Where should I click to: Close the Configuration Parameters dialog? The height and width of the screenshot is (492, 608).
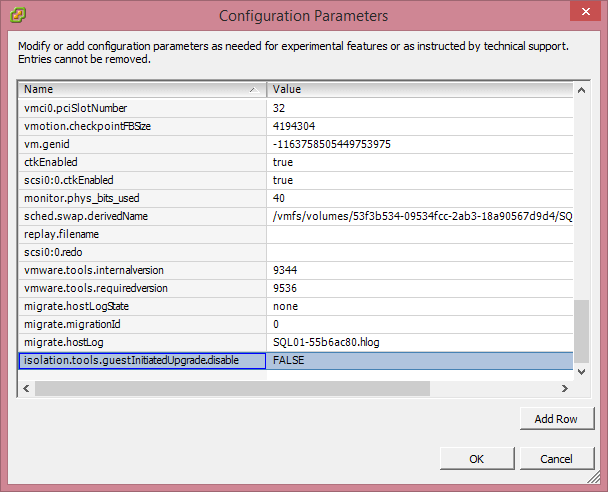tap(583, 13)
